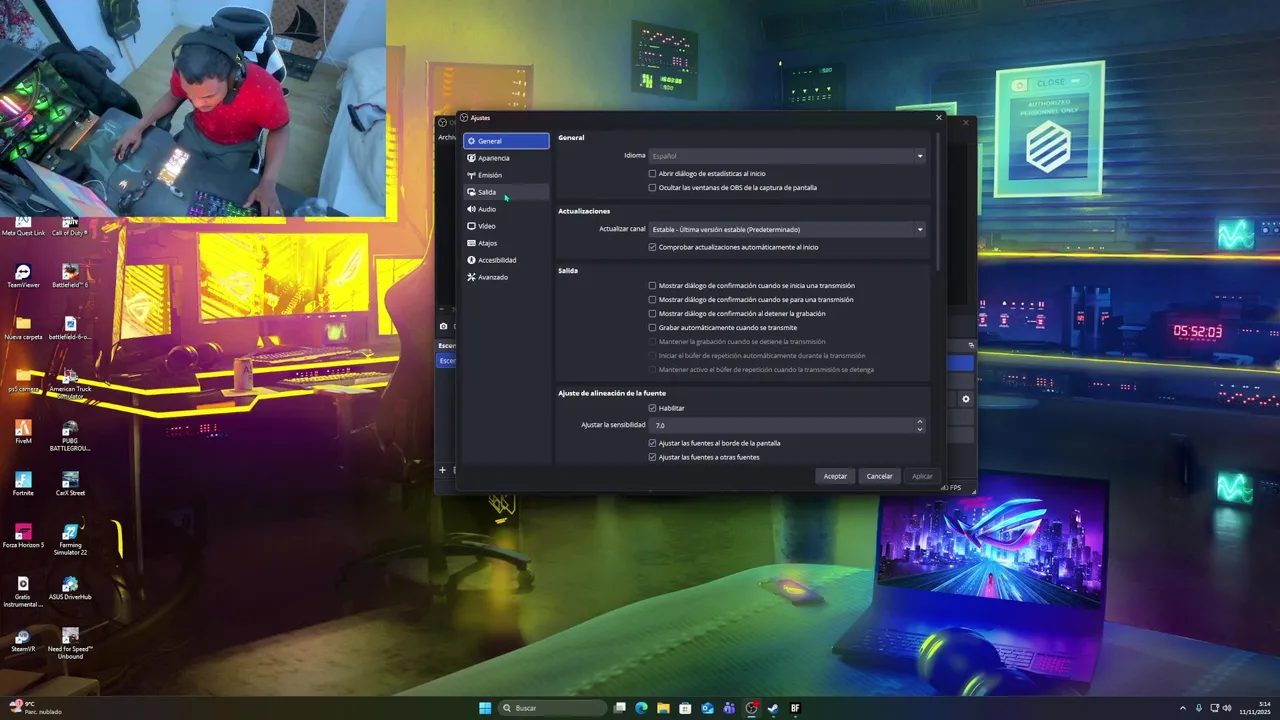This screenshot has height=720, width=1280.
Task: Click the SteamVR desktop icon
Action: tap(23, 640)
